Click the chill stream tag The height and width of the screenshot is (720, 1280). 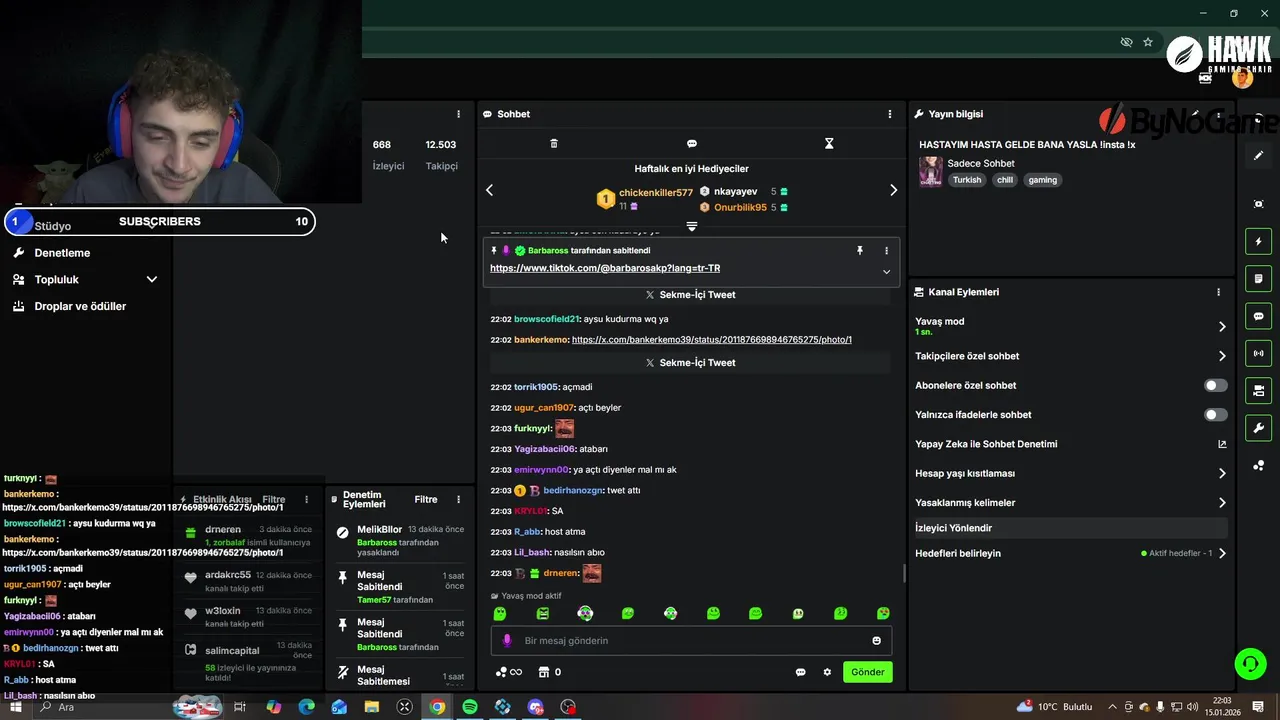click(1005, 180)
